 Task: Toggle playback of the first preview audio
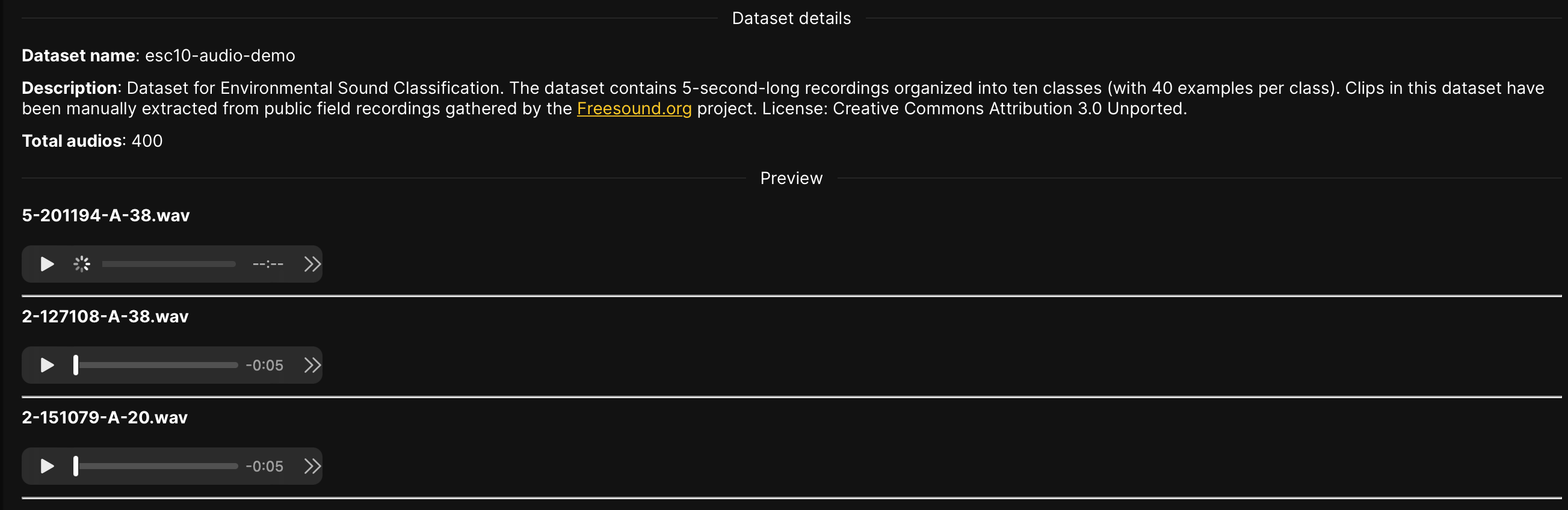tap(46, 263)
